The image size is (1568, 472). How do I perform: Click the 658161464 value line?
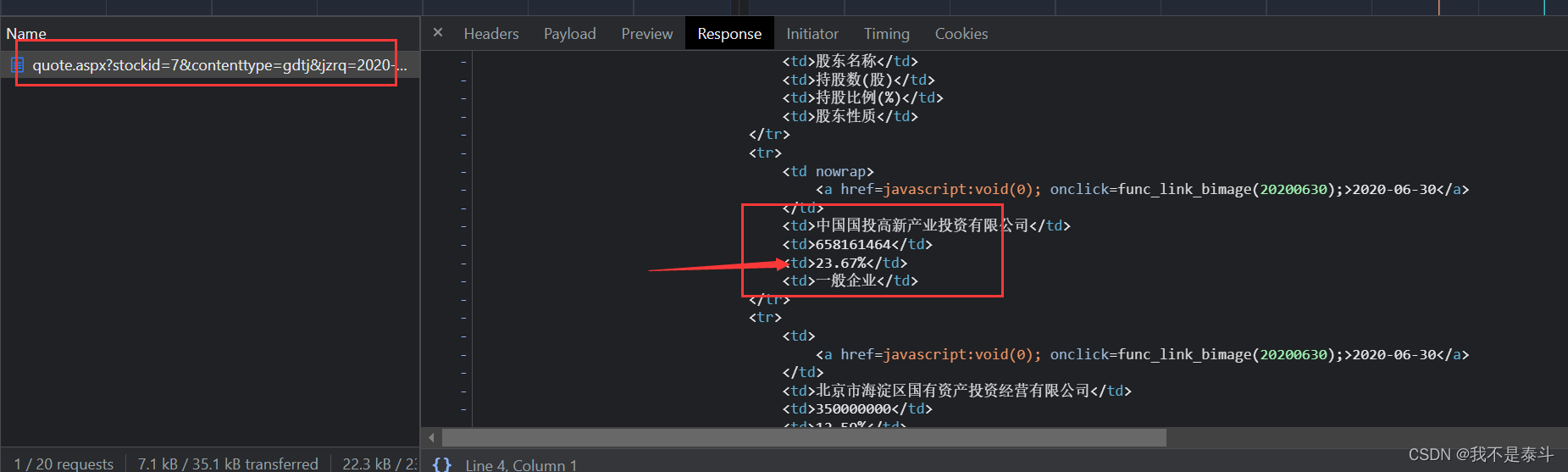click(857, 244)
